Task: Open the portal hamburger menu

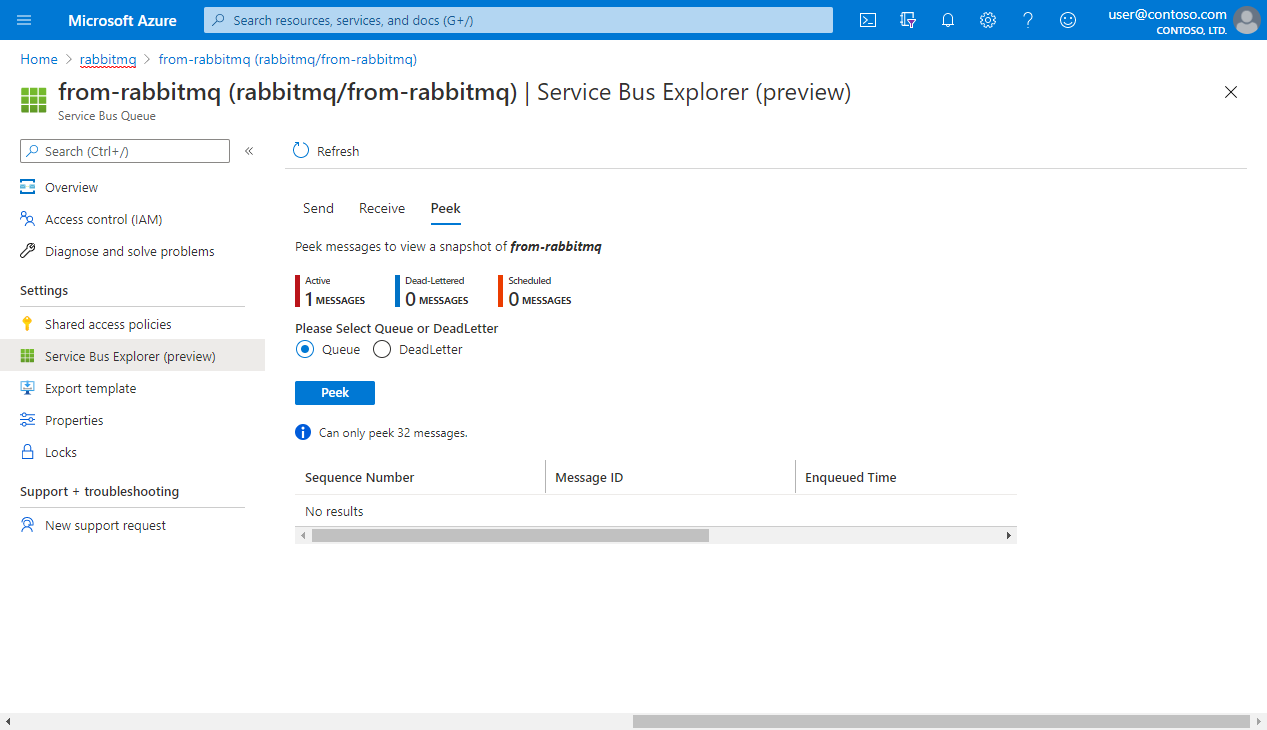Action: coord(23,19)
